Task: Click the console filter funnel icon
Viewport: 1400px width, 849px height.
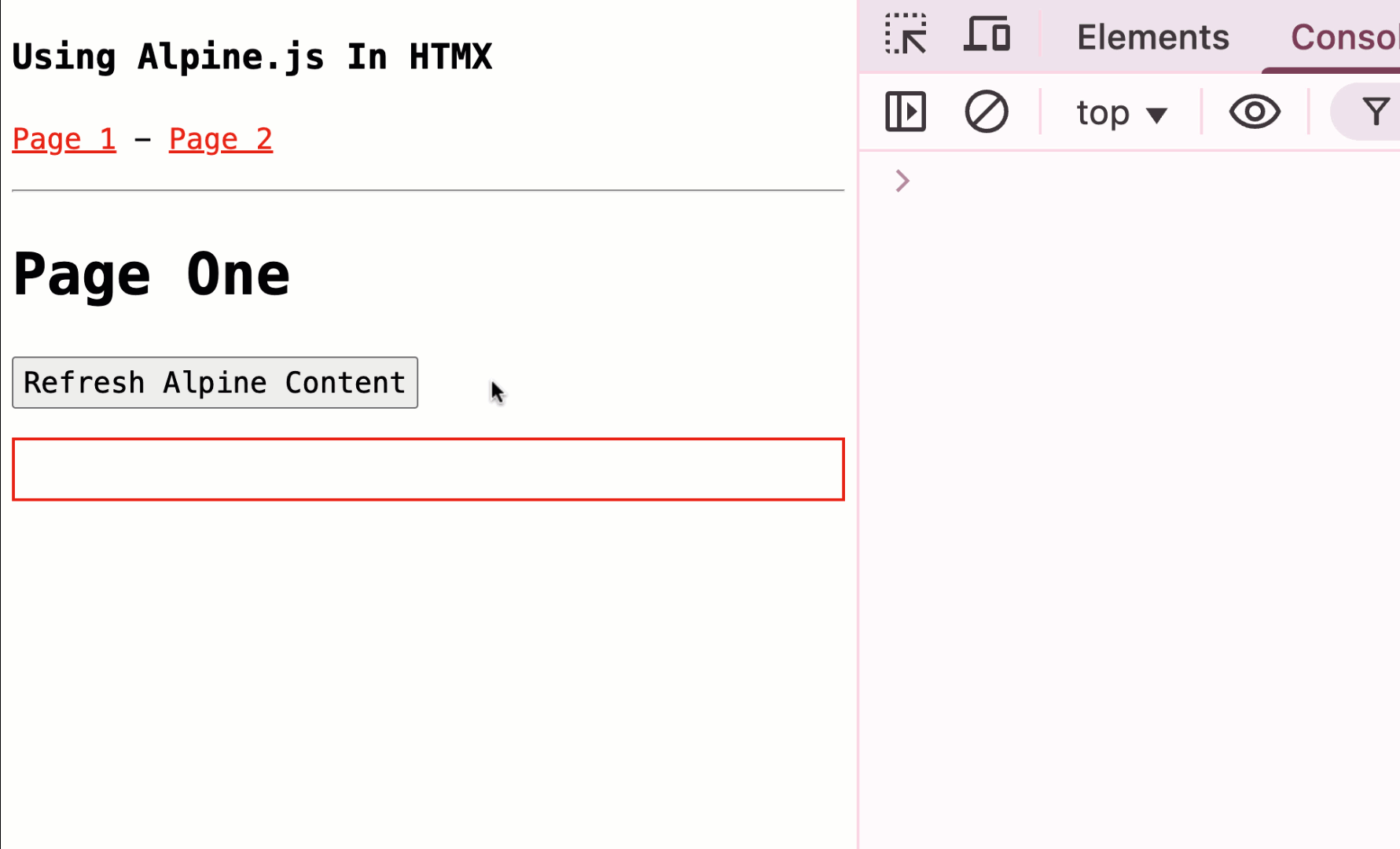Action: (1376, 112)
